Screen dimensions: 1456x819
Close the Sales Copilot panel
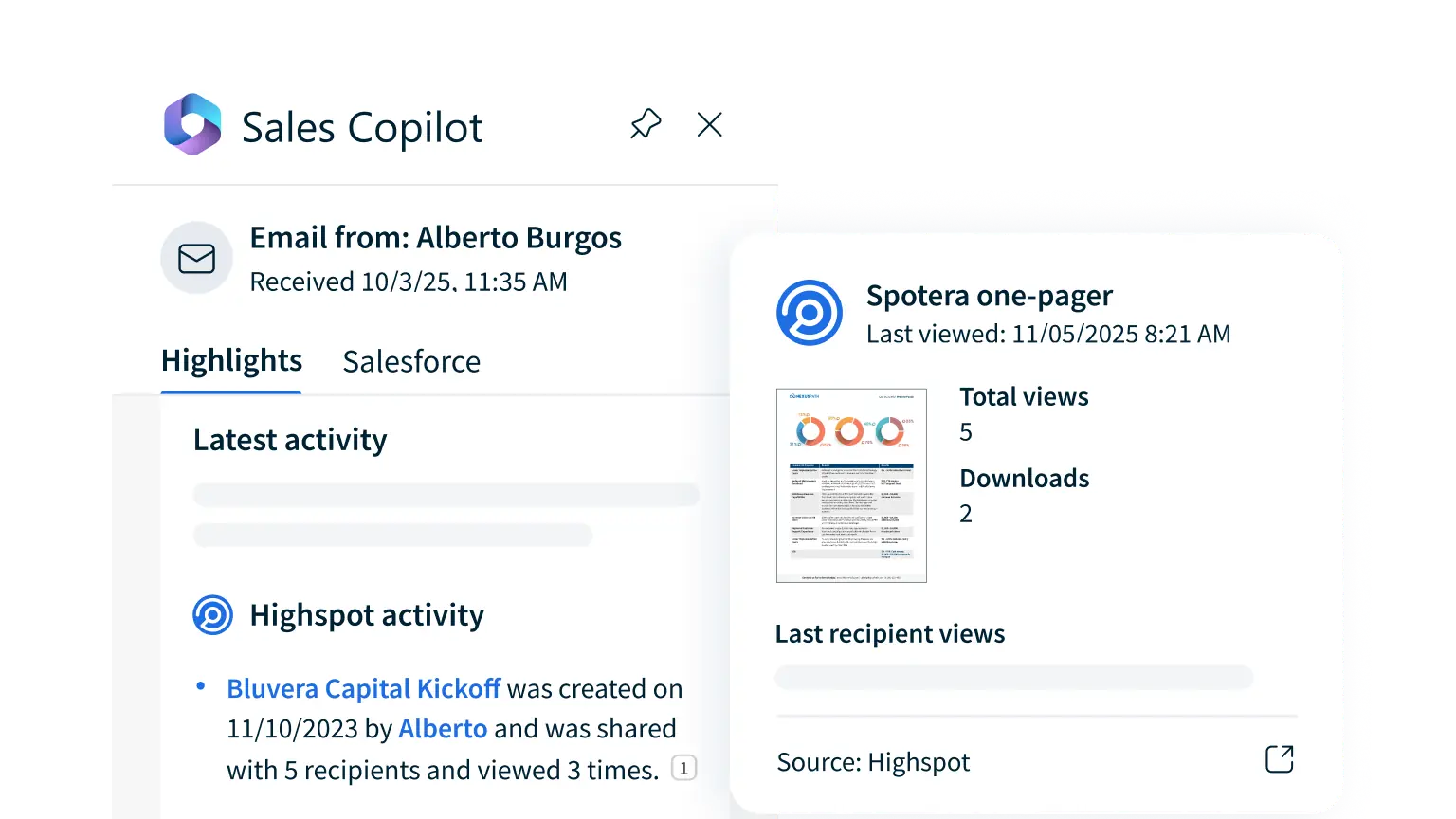709,124
